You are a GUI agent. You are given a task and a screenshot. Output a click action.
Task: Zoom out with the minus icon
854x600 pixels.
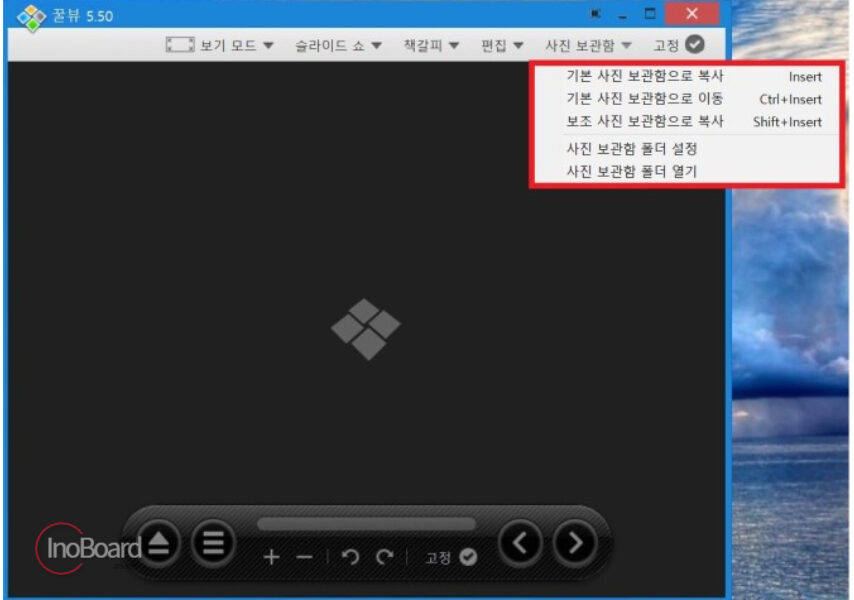tap(304, 557)
